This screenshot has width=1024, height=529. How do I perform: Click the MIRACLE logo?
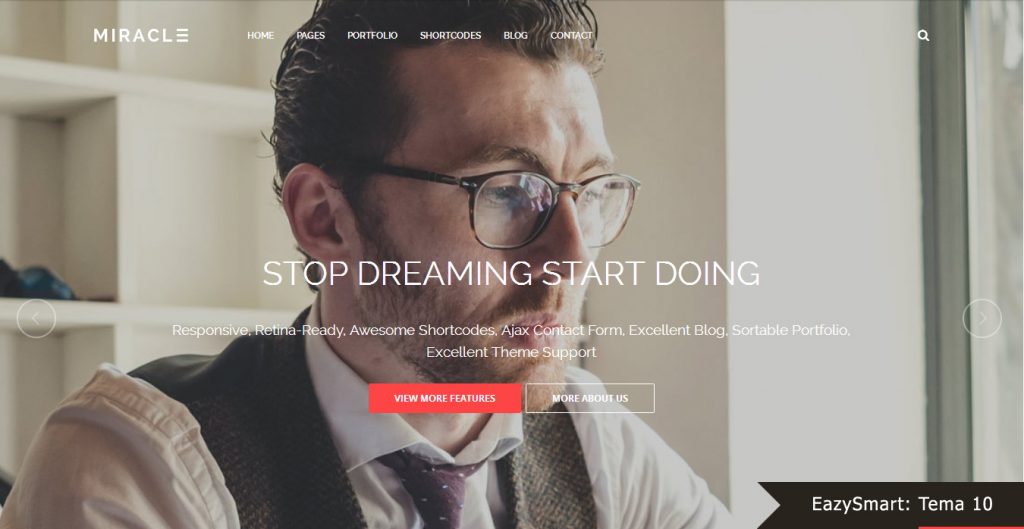point(141,35)
